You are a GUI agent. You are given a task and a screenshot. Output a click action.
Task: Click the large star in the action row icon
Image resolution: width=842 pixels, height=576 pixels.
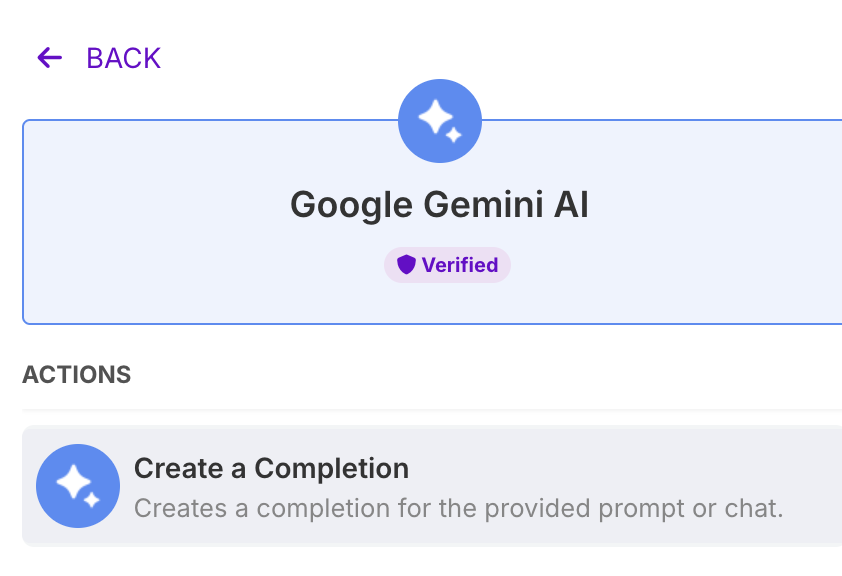click(x=74, y=482)
